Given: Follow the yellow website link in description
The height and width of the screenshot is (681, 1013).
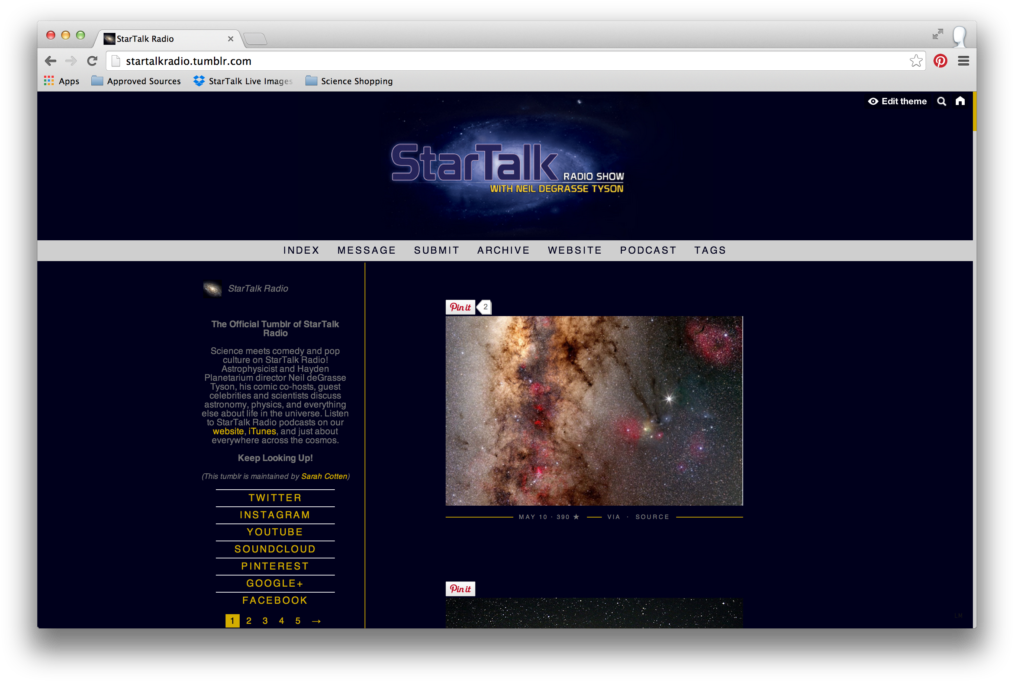Looking at the screenshot, I should 228,432.
